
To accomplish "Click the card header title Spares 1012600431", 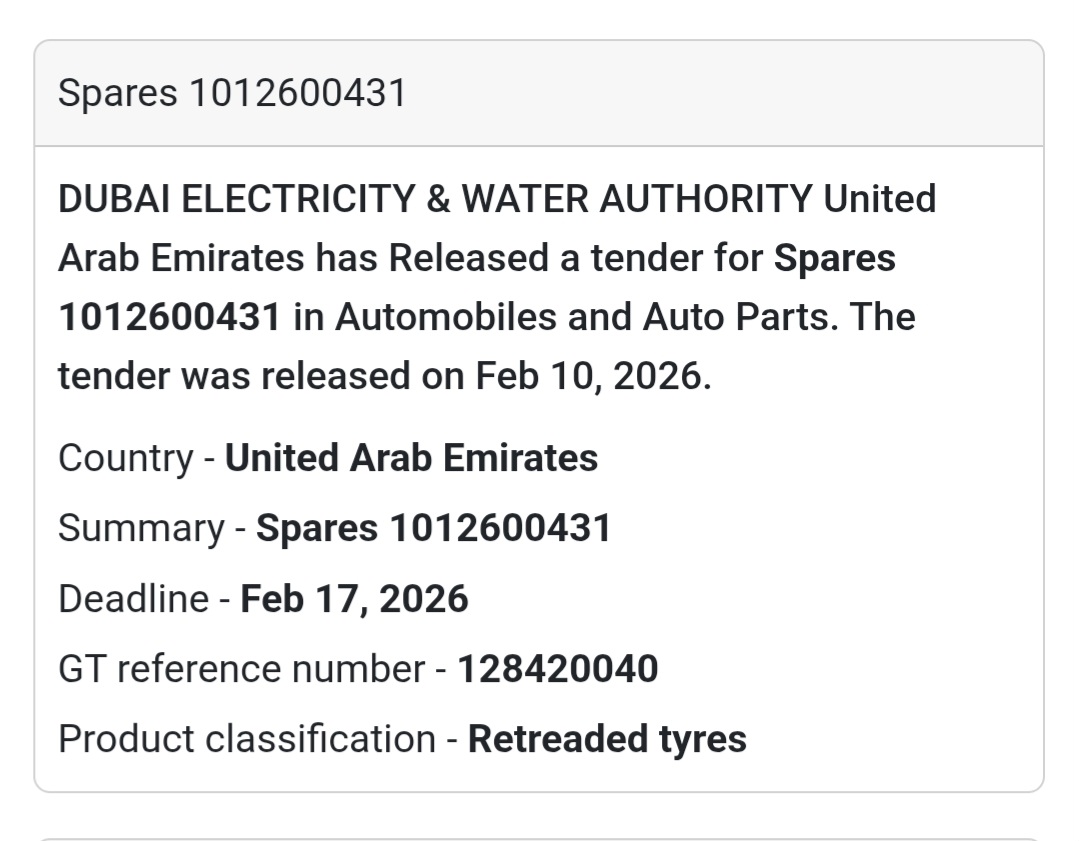I will (232, 93).
